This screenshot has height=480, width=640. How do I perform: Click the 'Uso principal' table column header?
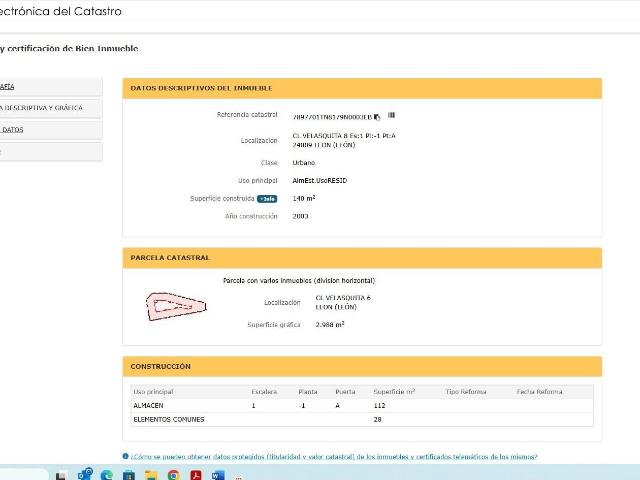(153, 392)
